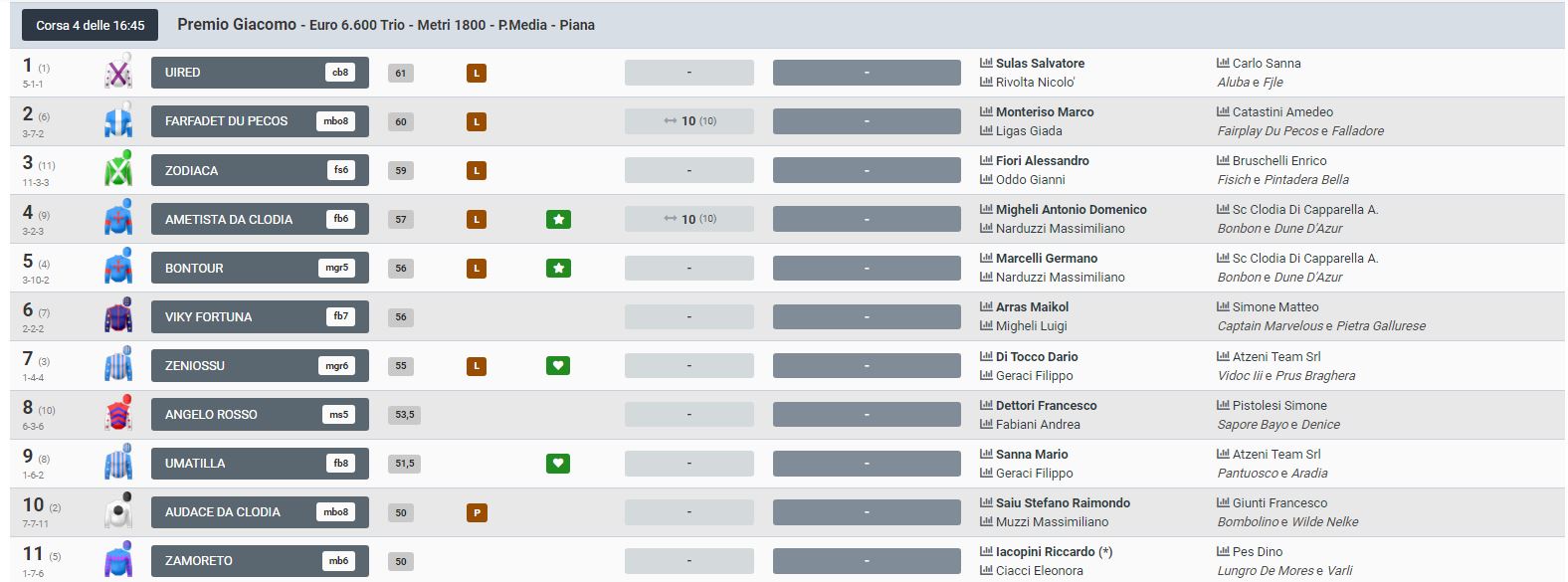Click the orange L badge on Uired row

tap(477, 73)
